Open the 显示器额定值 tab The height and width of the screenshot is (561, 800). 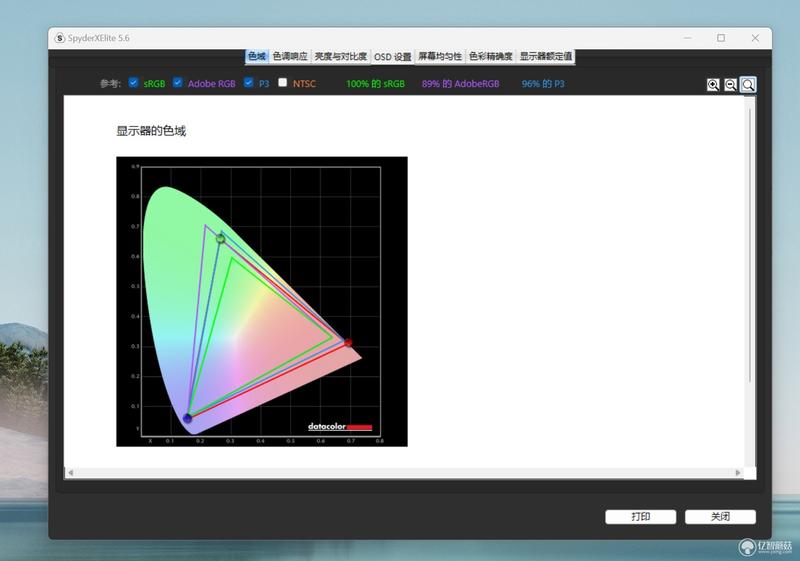click(545, 56)
